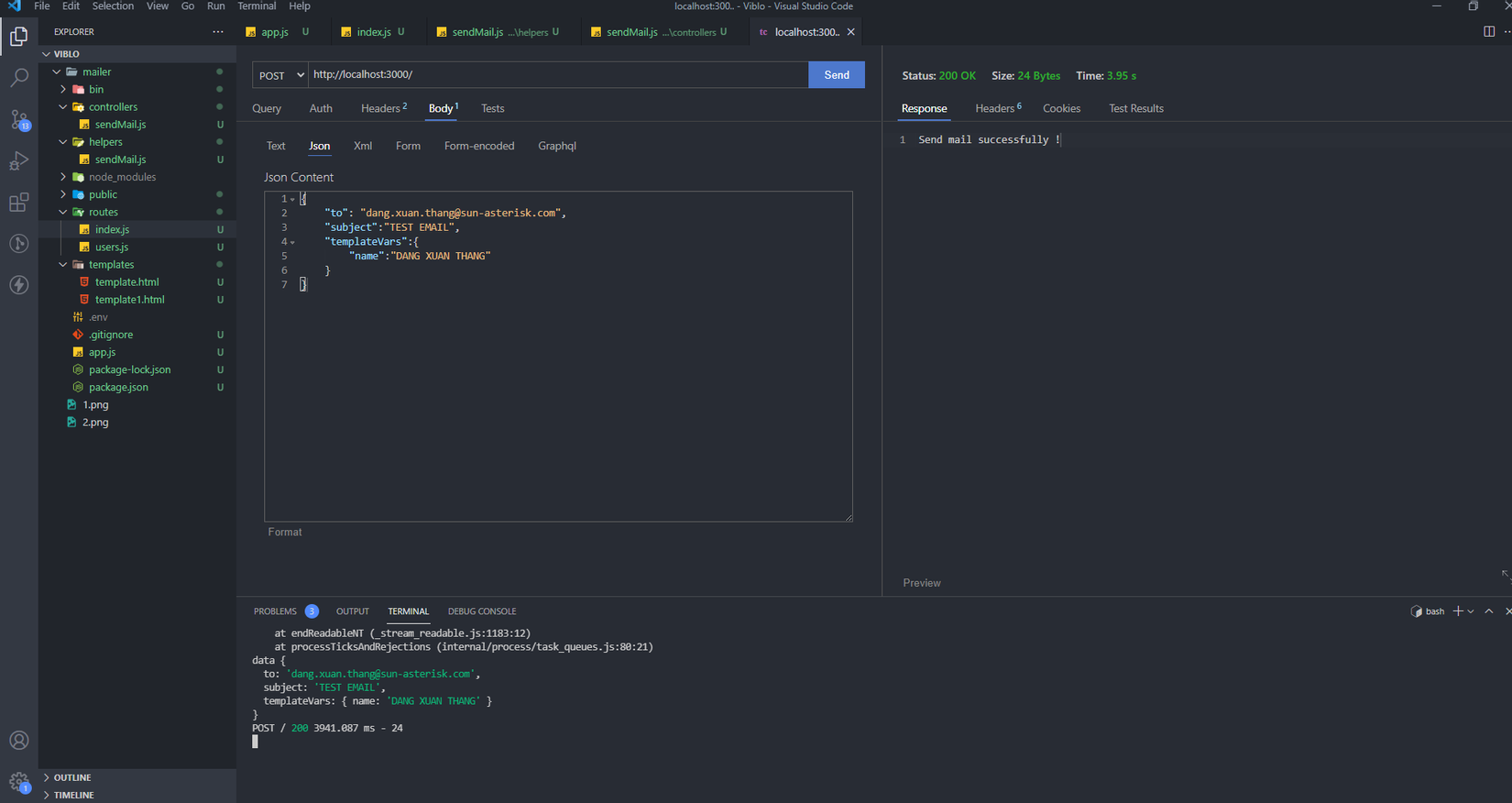Screen dimensions: 1512x803
Task: Select the Form body type tab
Action: point(408,146)
